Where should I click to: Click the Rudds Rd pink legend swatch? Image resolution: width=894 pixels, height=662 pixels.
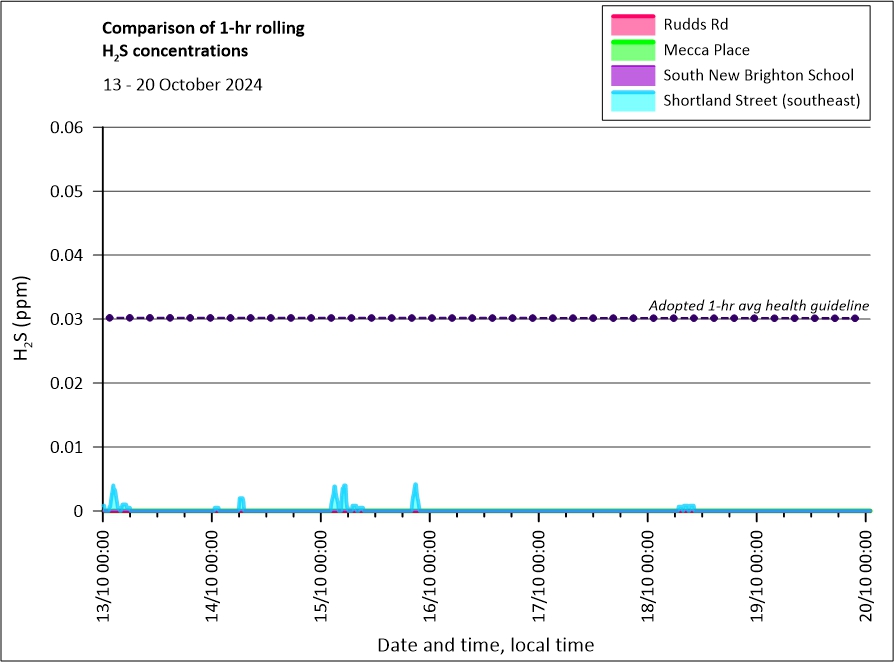[629, 24]
